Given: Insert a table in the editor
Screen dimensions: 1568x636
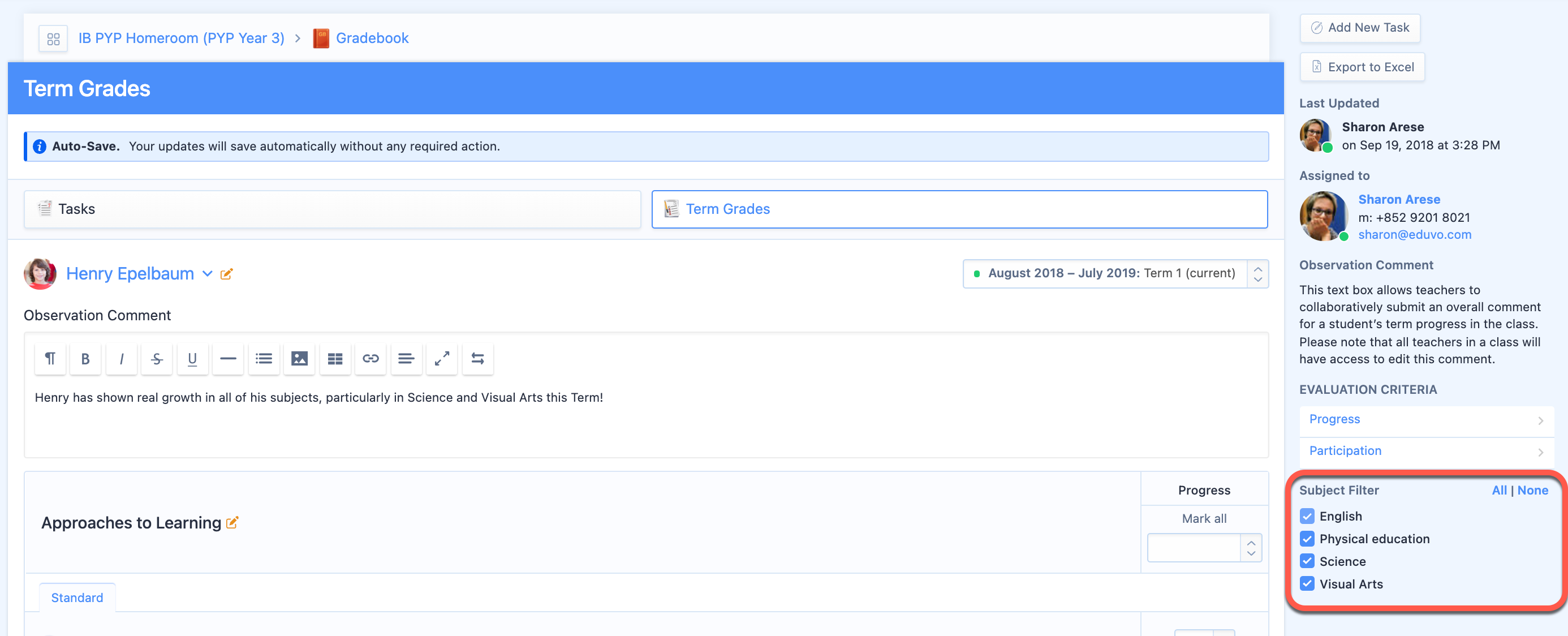Looking at the screenshot, I should click(x=335, y=359).
